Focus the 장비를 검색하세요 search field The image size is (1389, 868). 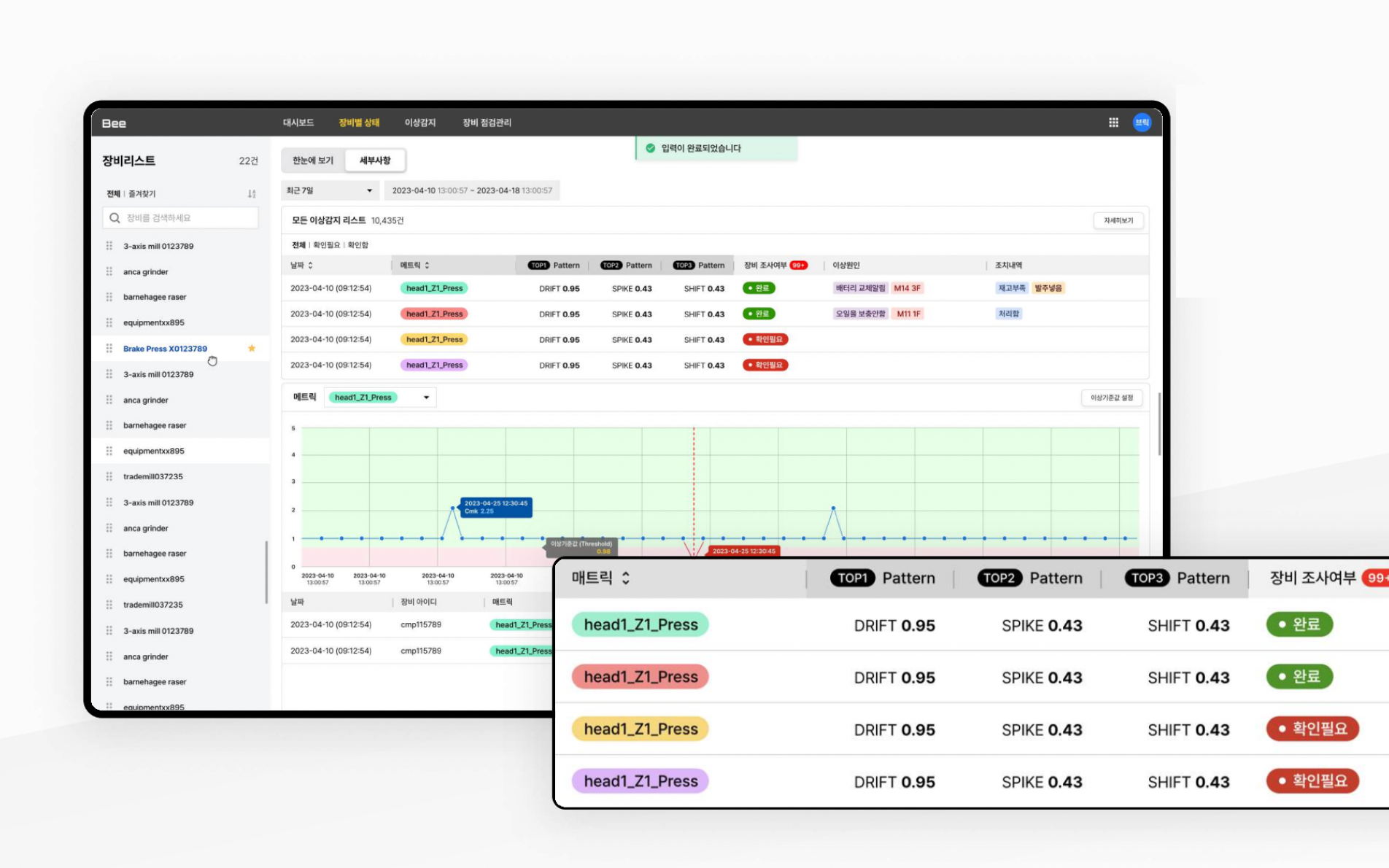click(x=180, y=218)
